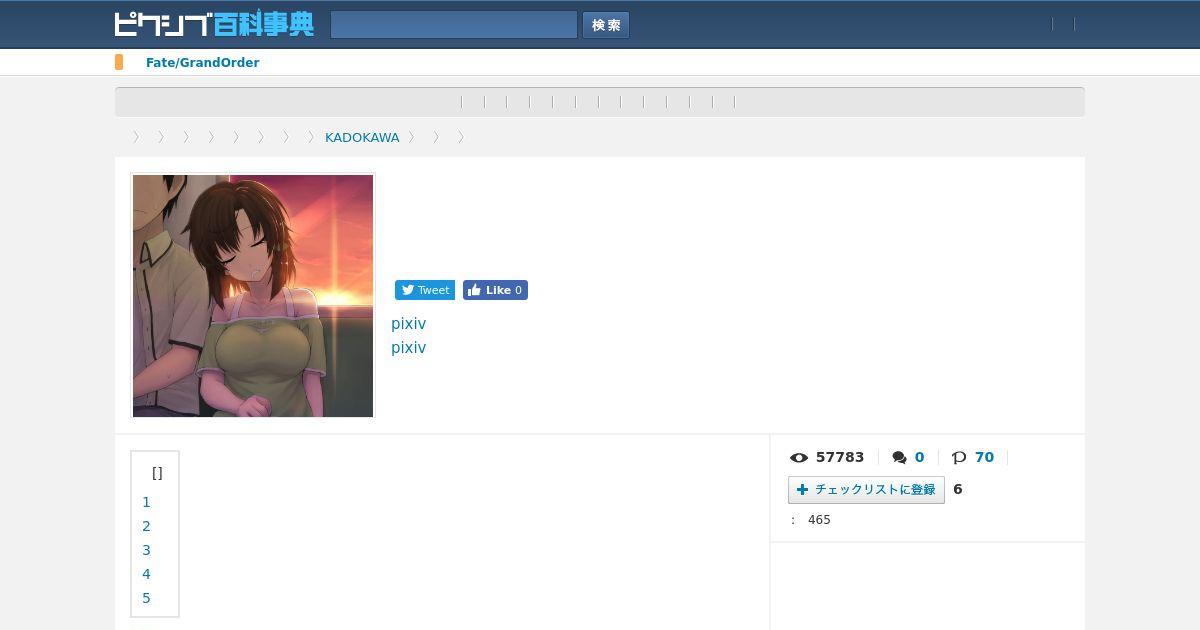
Task: Open the Fate/GrandOrder link
Action: (x=202, y=62)
